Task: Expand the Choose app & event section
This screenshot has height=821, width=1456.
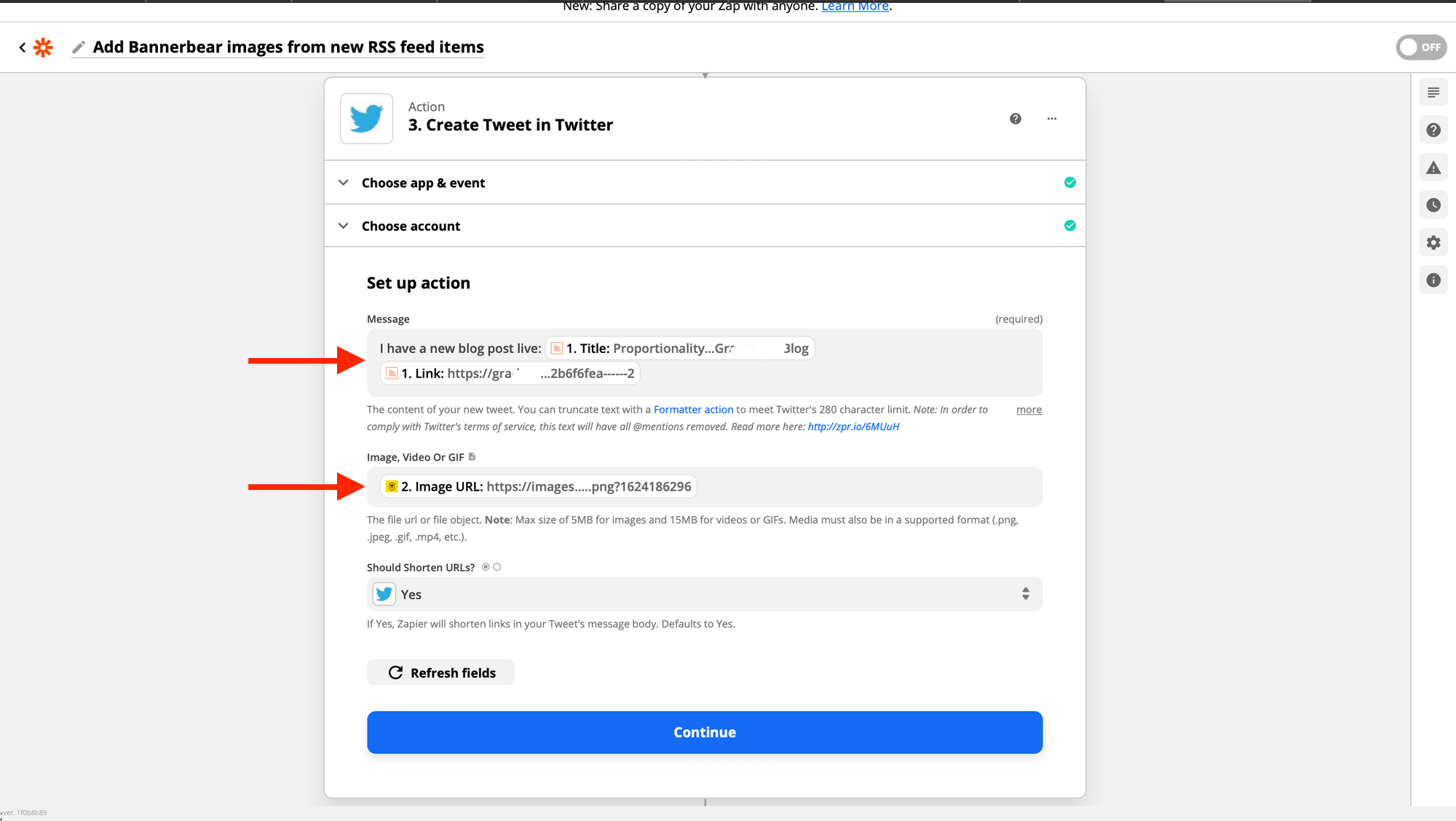Action: click(x=705, y=183)
